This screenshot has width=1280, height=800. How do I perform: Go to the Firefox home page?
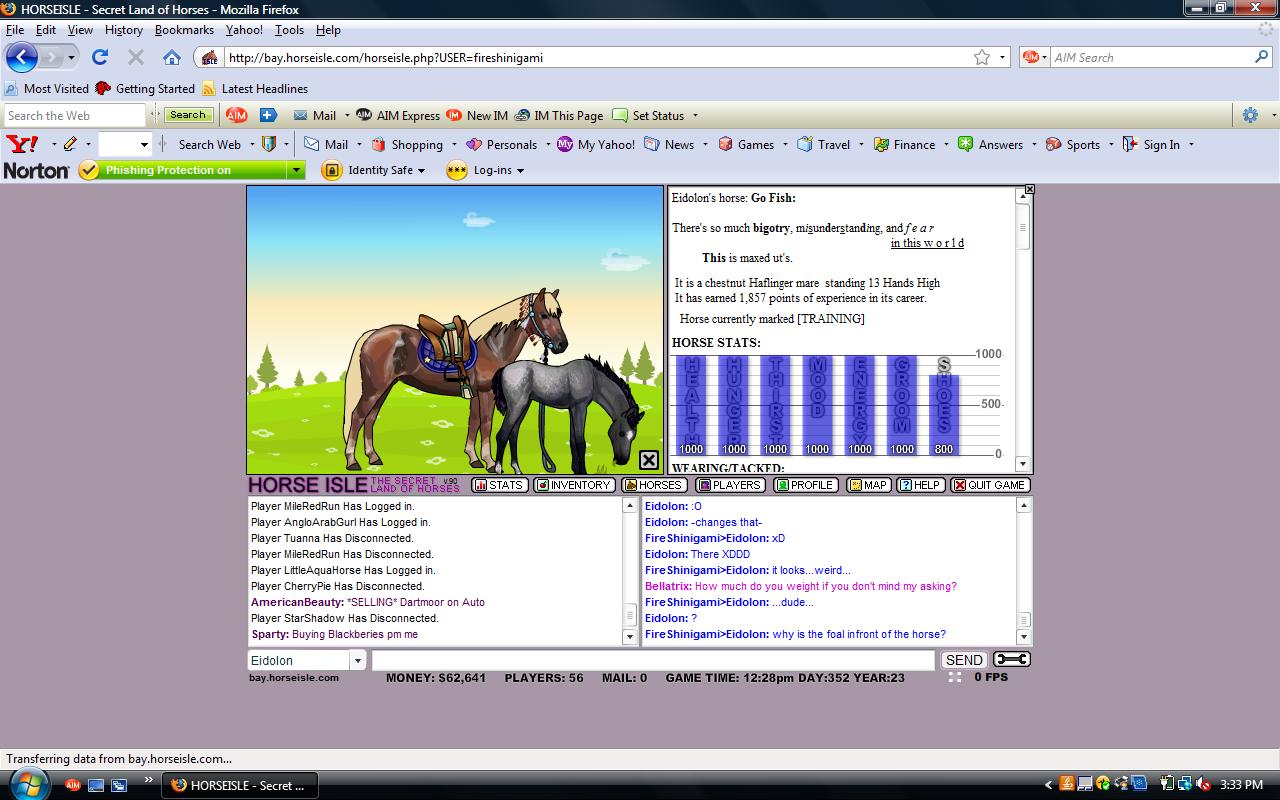click(172, 57)
